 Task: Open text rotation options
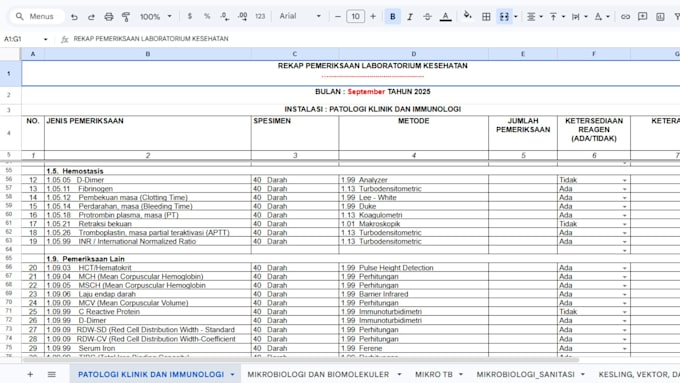(x=602, y=16)
